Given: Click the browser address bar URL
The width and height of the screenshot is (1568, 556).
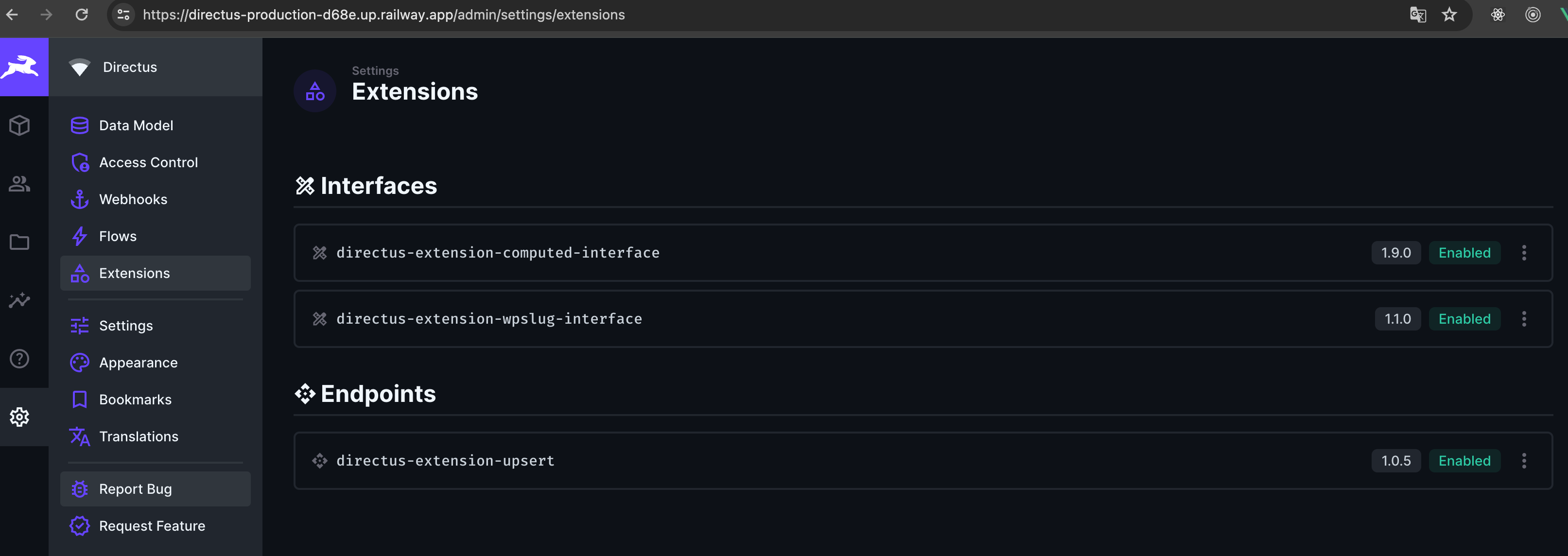Looking at the screenshot, I should click(383, 15).
